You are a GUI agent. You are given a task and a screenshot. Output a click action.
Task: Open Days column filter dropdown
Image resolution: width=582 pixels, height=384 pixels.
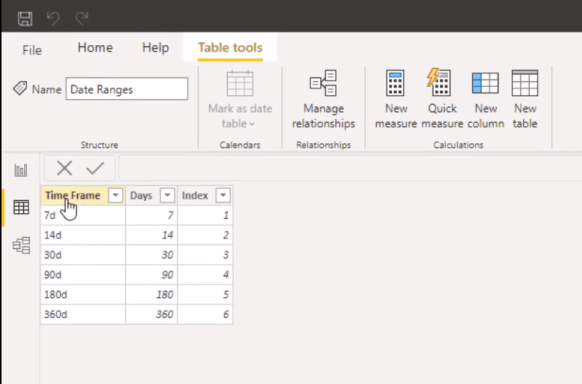(167, 195)
